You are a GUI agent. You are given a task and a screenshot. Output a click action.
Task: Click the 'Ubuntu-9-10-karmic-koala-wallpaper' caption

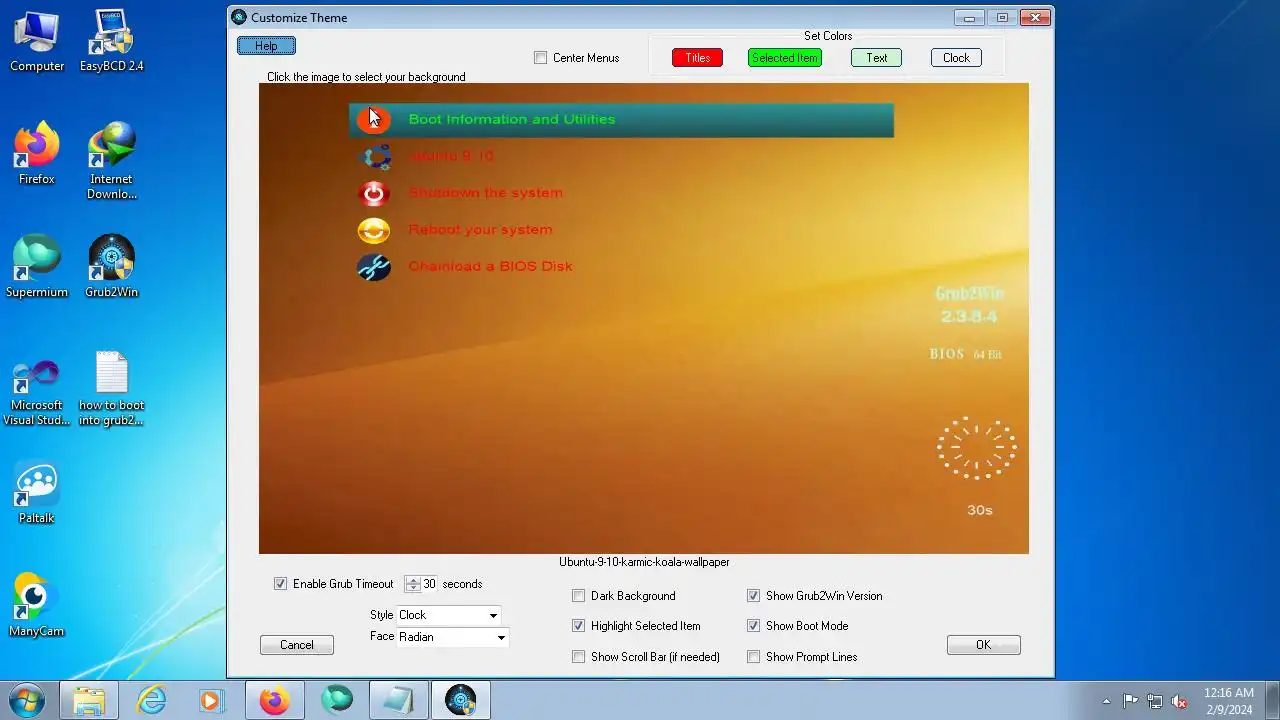(x=644, y=562)
